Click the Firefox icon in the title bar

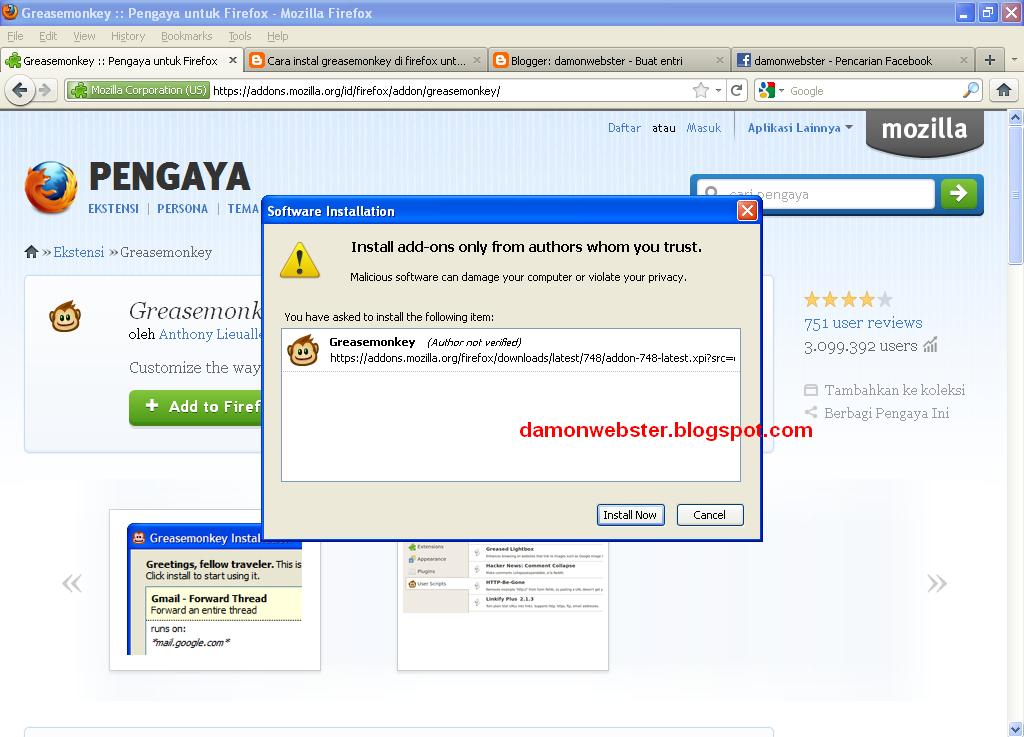(x=10, y=12)
